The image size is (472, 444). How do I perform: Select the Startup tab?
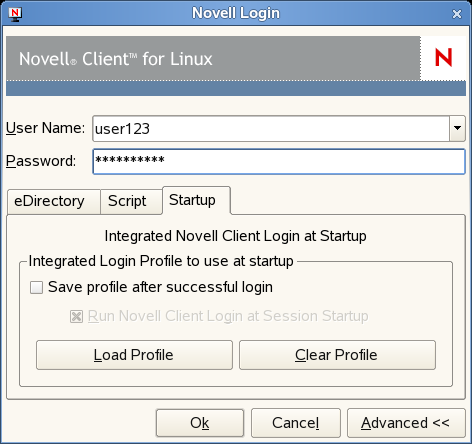pos(196,200)
